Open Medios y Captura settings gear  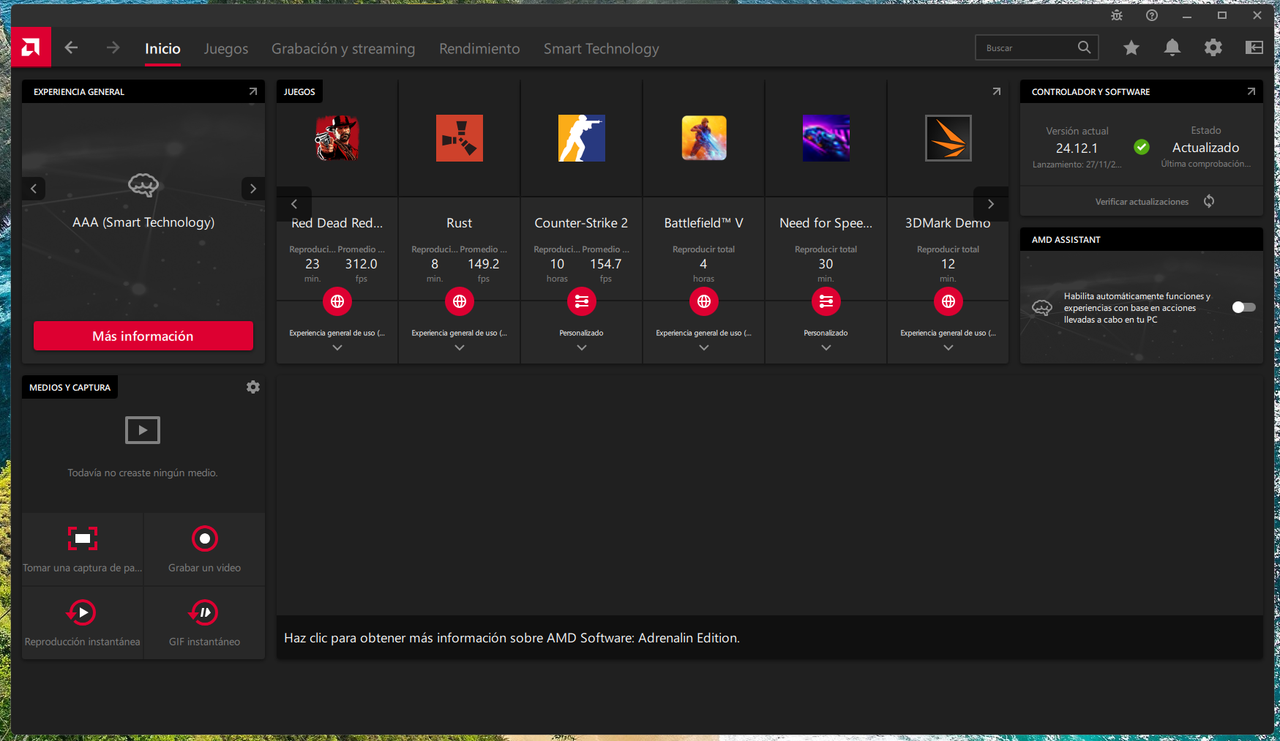[x=253, y=387]
